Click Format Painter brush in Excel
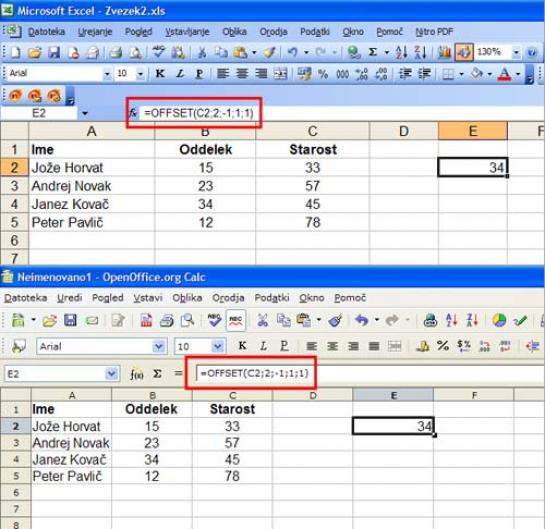Viewport: 545px width, 529px height. [269, 52]
